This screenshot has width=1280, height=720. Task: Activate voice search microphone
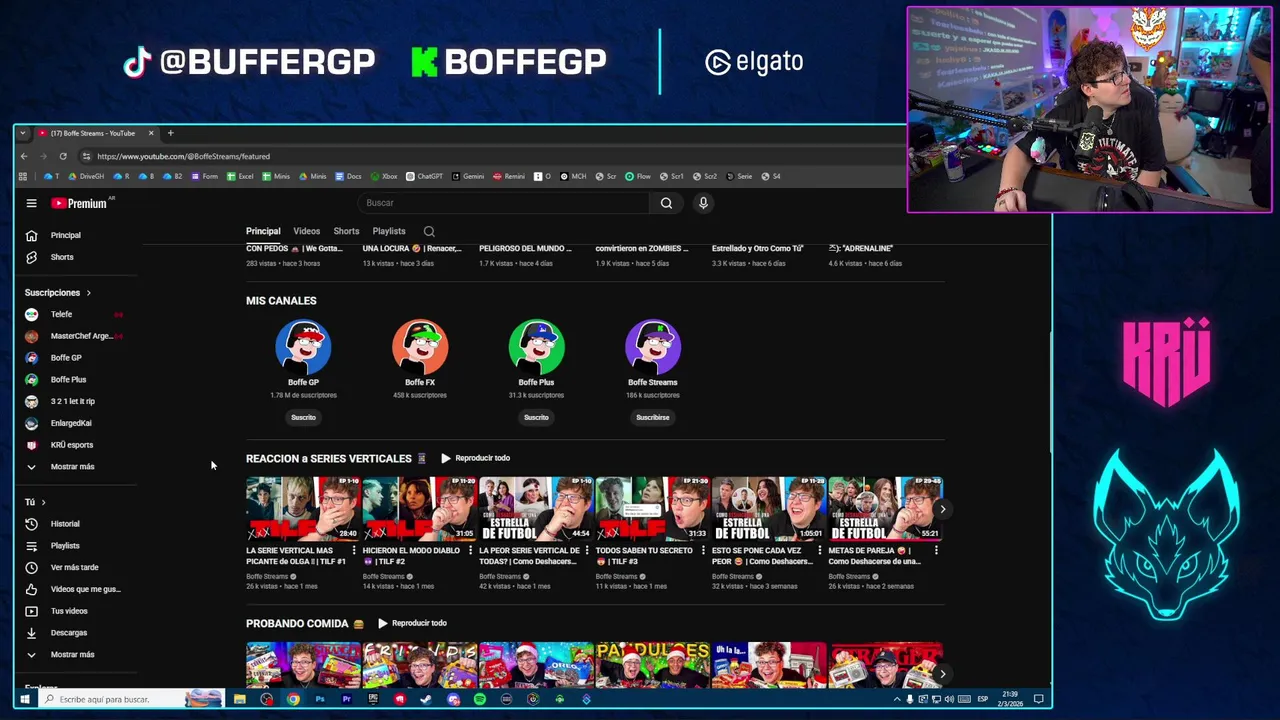[703, 203]
